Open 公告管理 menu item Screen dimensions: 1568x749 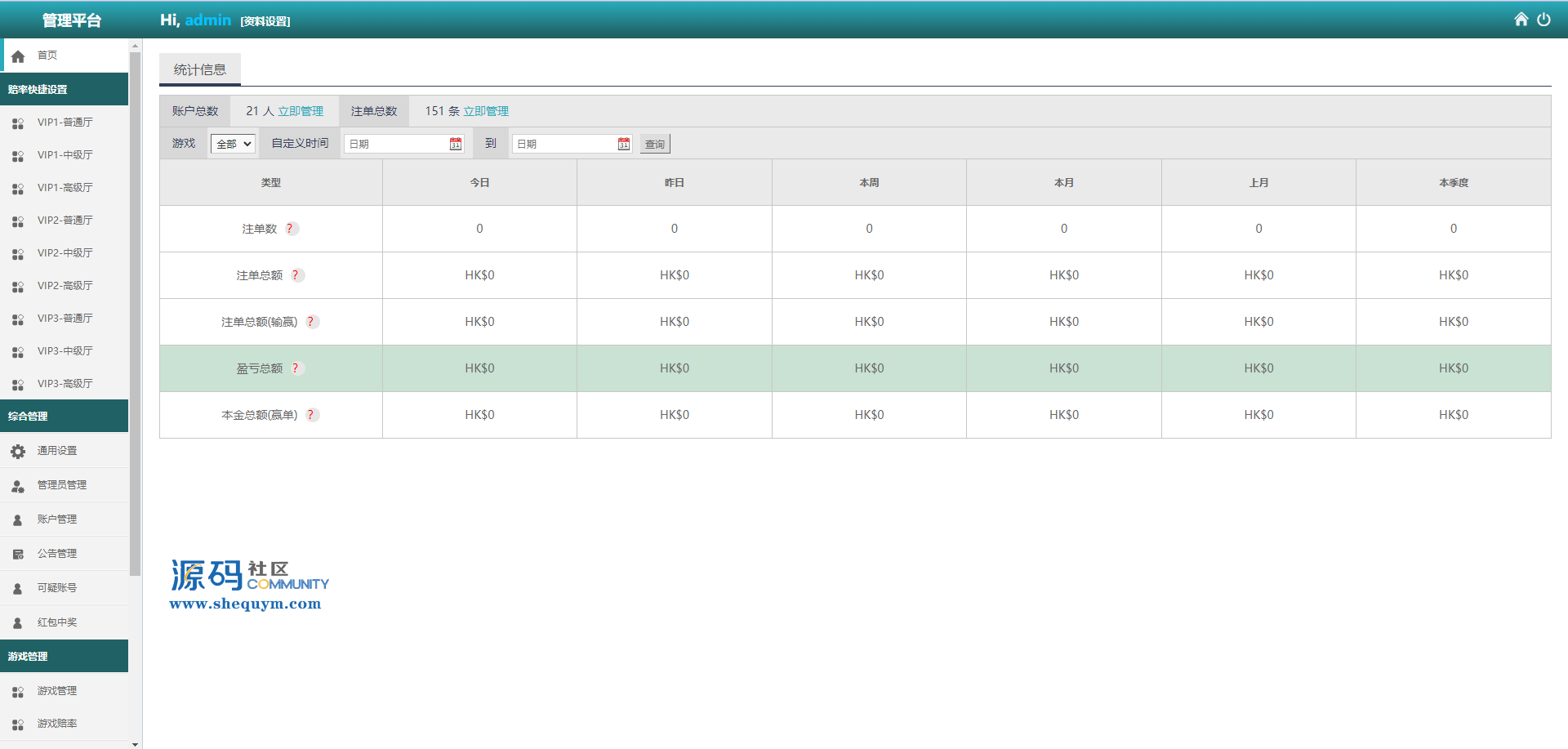click(x=65, y=554)
